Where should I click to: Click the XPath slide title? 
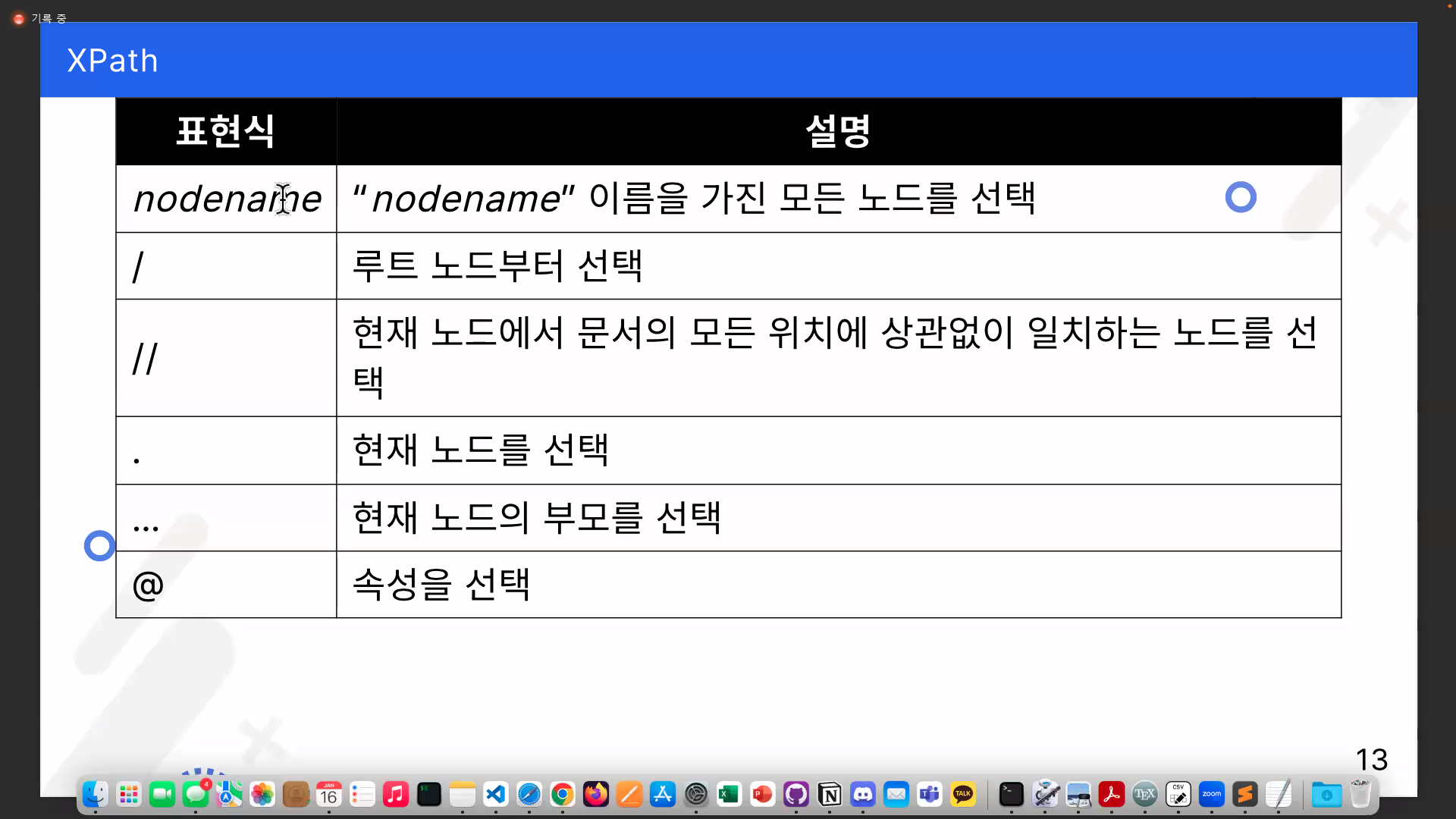click(112, 61)
